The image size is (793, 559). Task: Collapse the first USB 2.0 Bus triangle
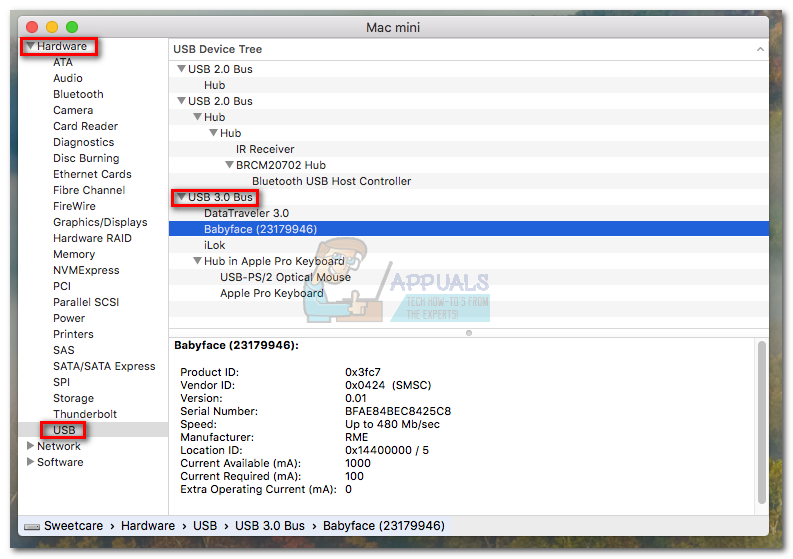(x=181, y=69)
